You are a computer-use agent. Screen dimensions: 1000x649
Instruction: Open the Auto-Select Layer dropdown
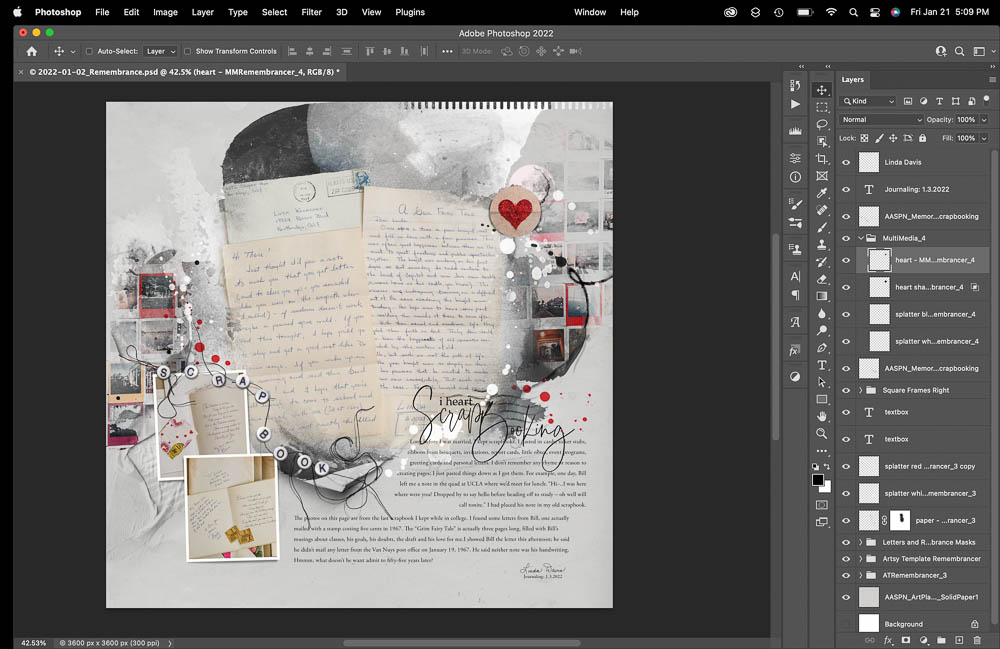161,52
